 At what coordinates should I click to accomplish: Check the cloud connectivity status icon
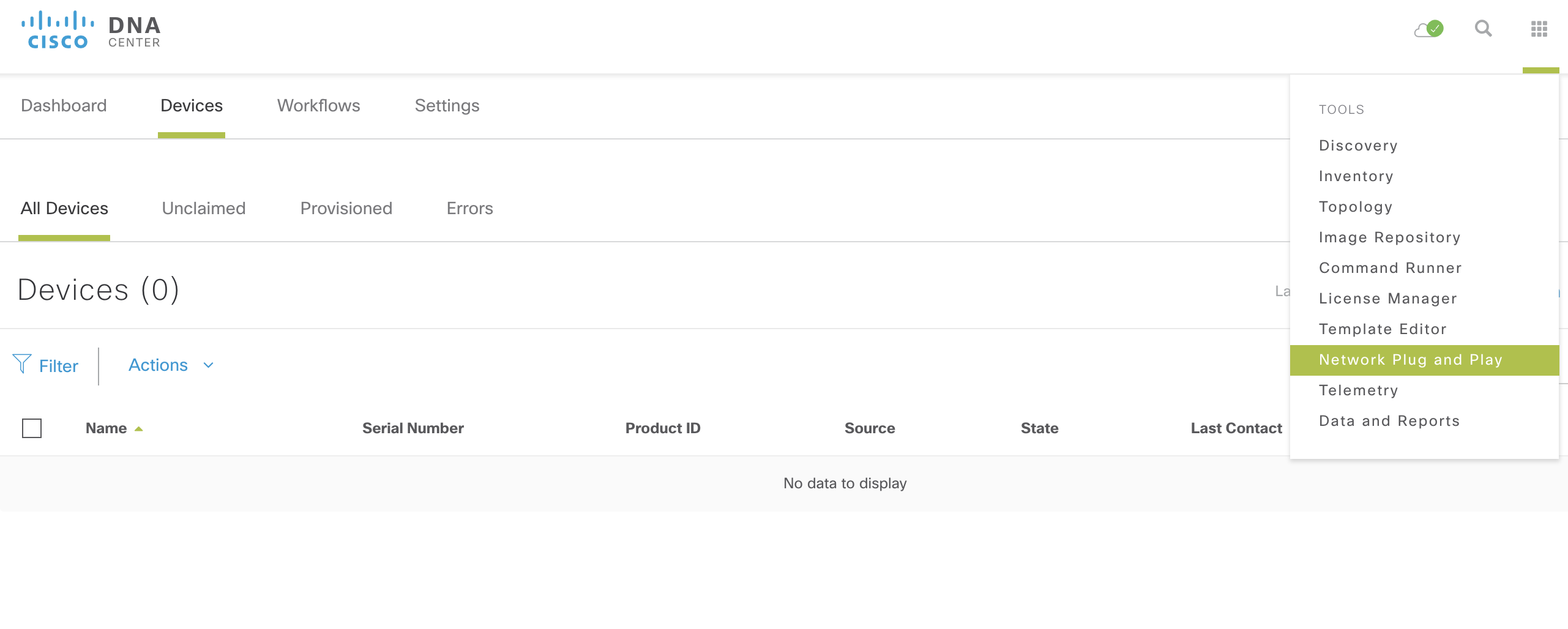pos(1428,29)
